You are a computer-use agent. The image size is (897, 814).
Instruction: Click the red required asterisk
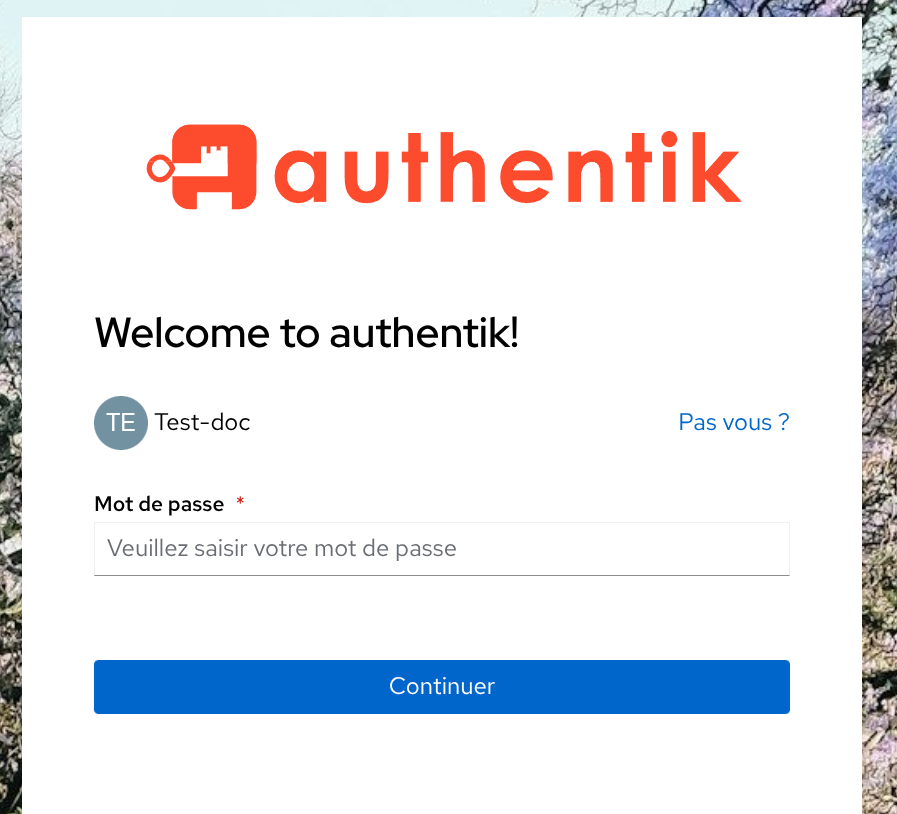coord(240,503)
